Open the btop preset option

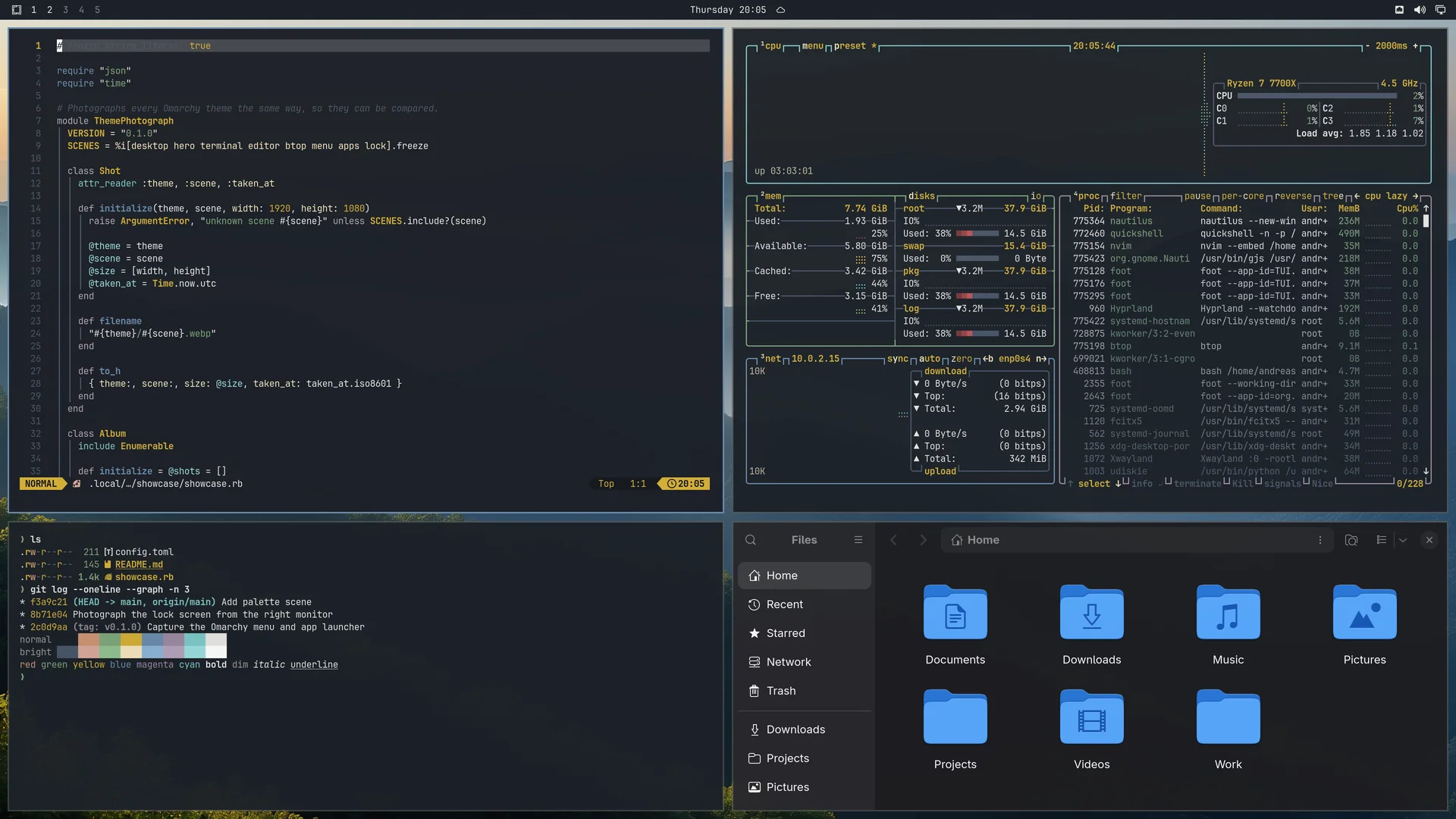click(x=855, y=46)
